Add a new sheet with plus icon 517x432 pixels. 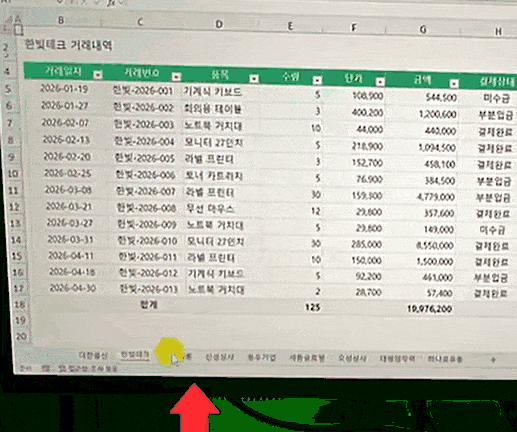[x=493, y=359]
